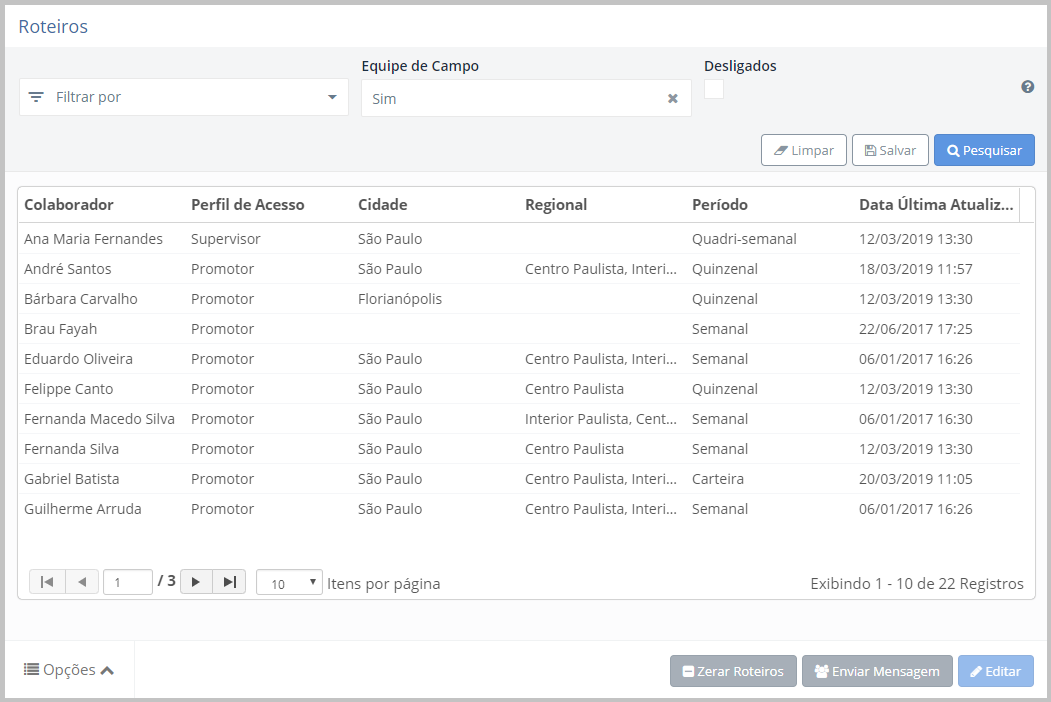
Task: Run the search with Pesquisar
Action: click(984, 150)
